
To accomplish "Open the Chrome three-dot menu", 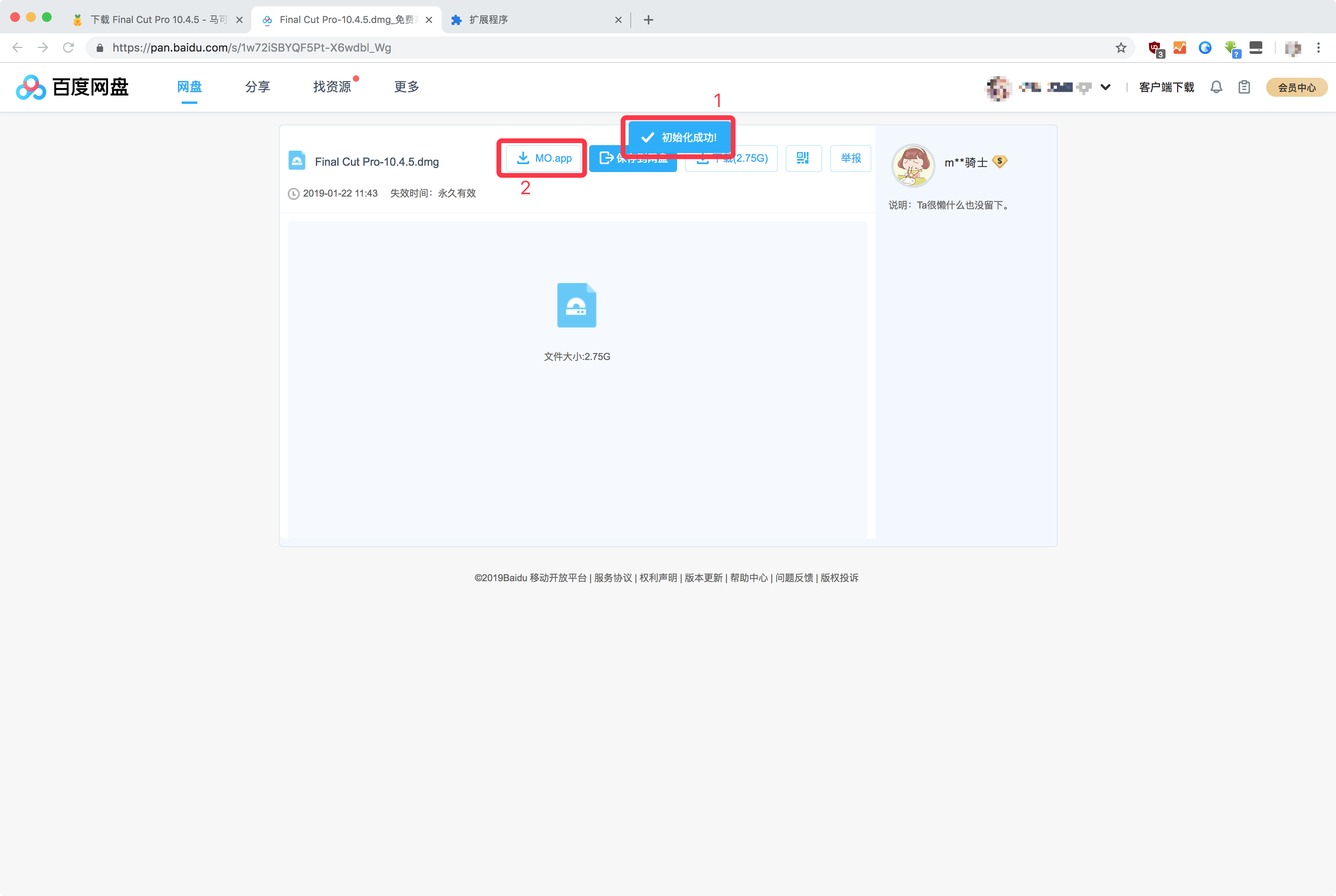I will click(x=1318, y=48).
